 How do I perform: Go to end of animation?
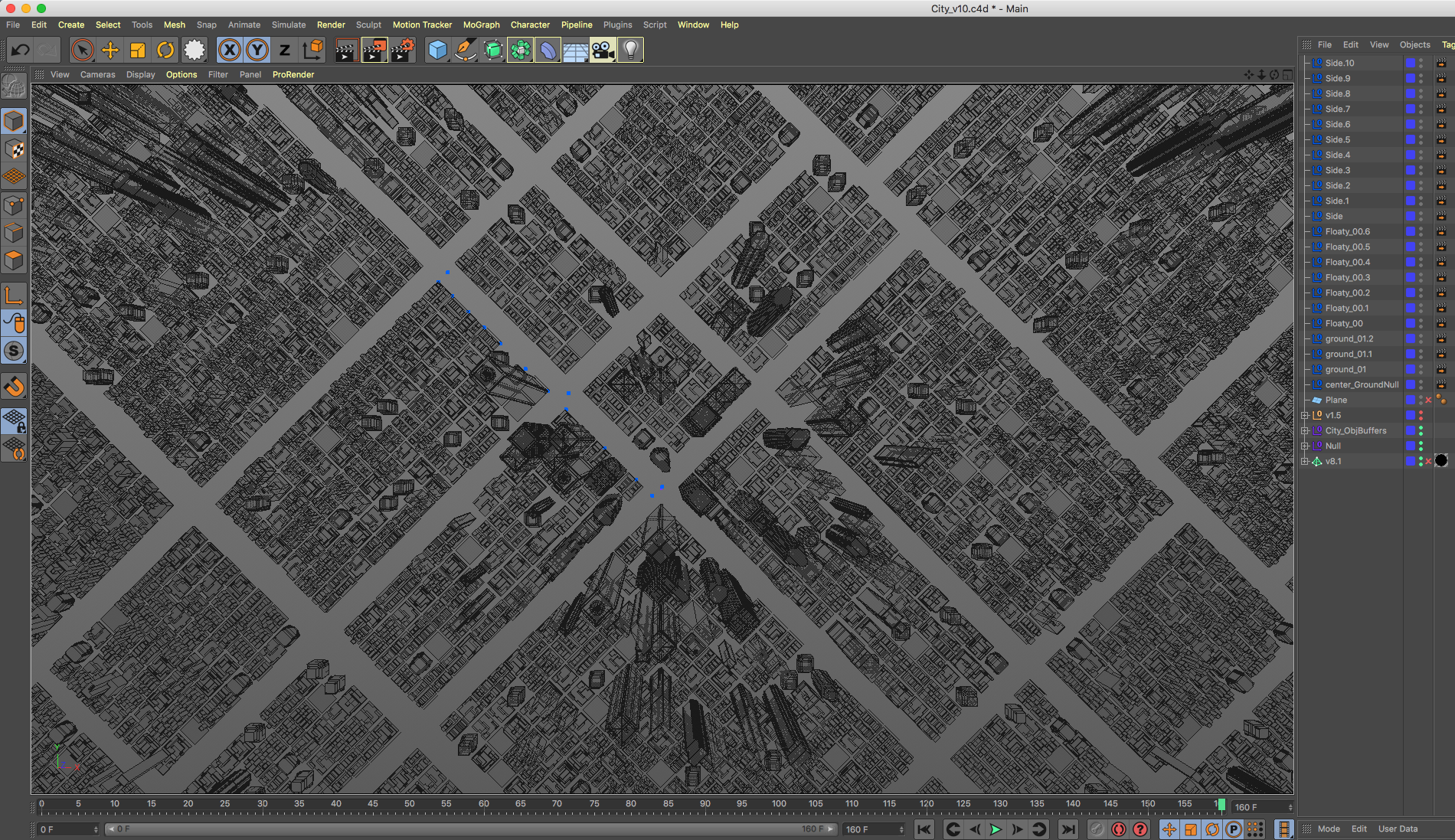(x=1068, y=829)
